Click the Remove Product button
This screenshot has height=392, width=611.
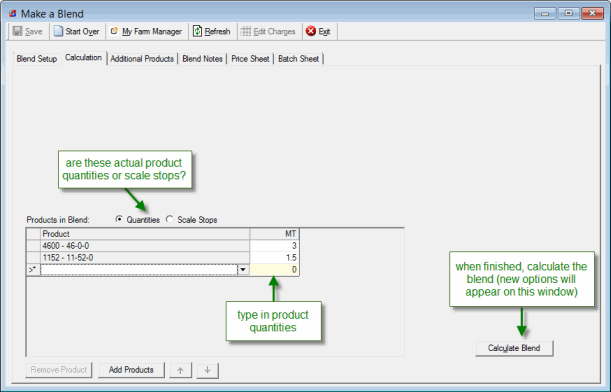pos(59,370)
